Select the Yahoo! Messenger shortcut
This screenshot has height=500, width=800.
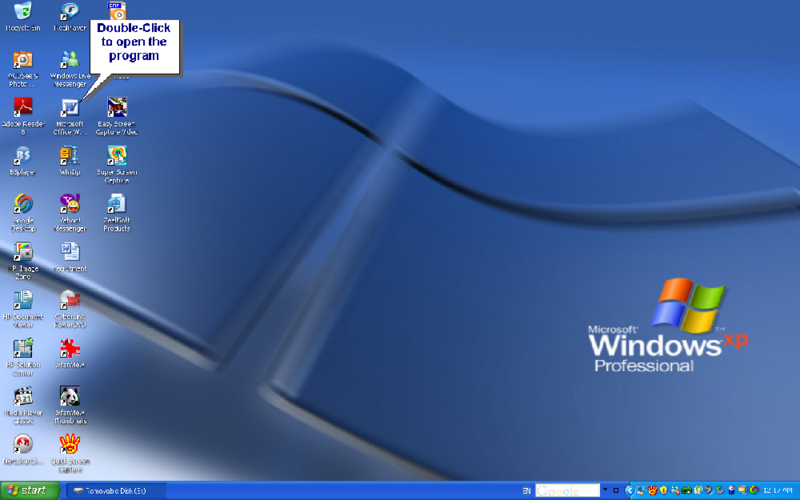point(70,213)
